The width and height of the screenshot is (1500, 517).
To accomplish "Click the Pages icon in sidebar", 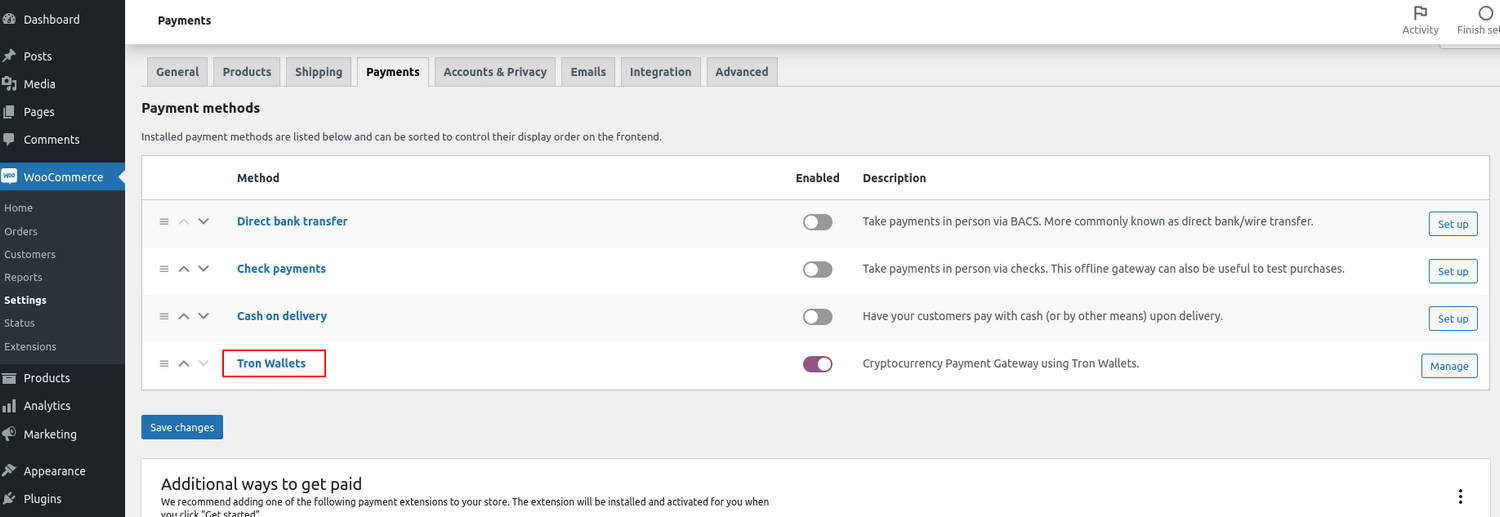I will pos(9,112).
